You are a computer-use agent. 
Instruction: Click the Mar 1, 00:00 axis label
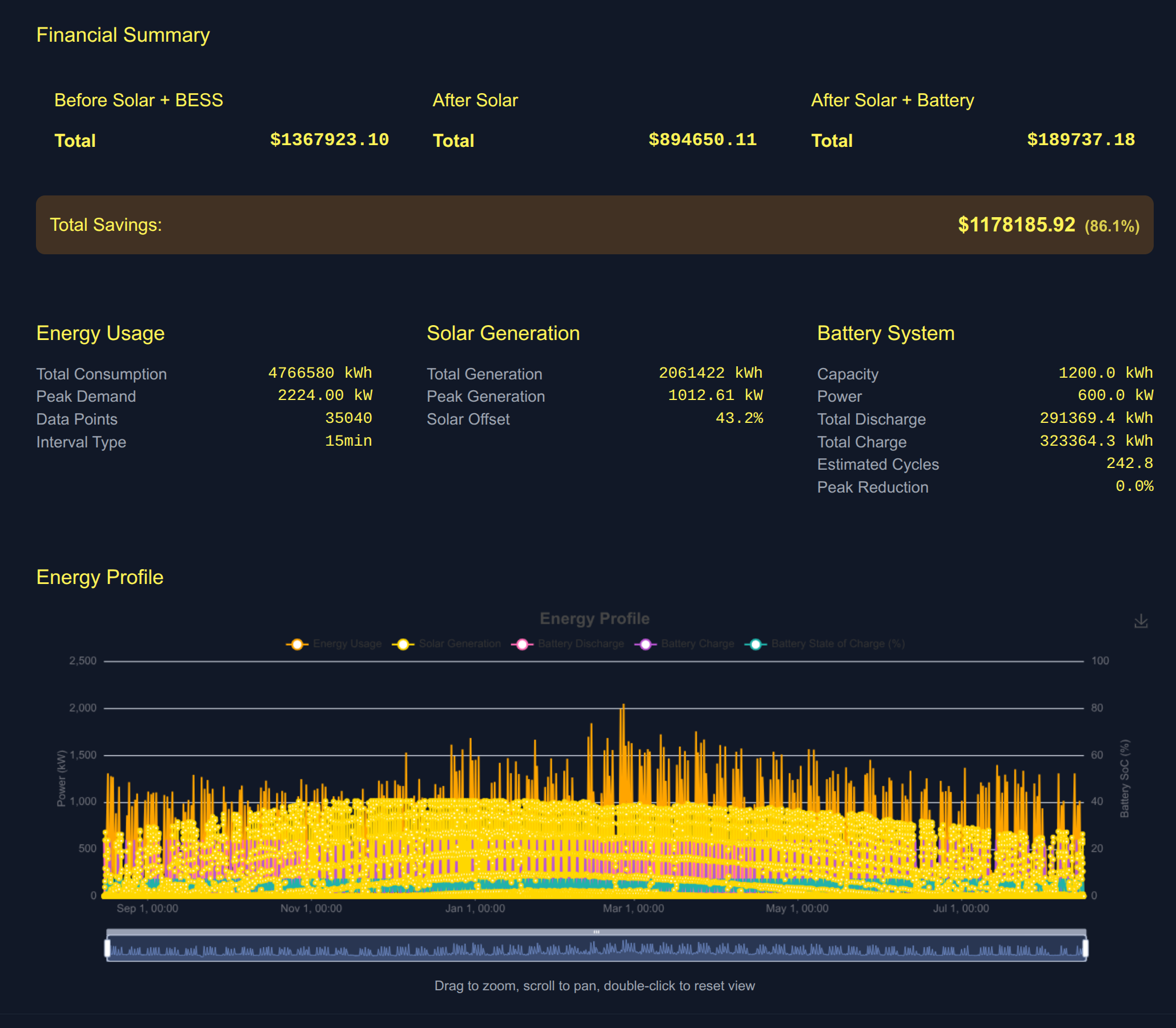point(634,908)
